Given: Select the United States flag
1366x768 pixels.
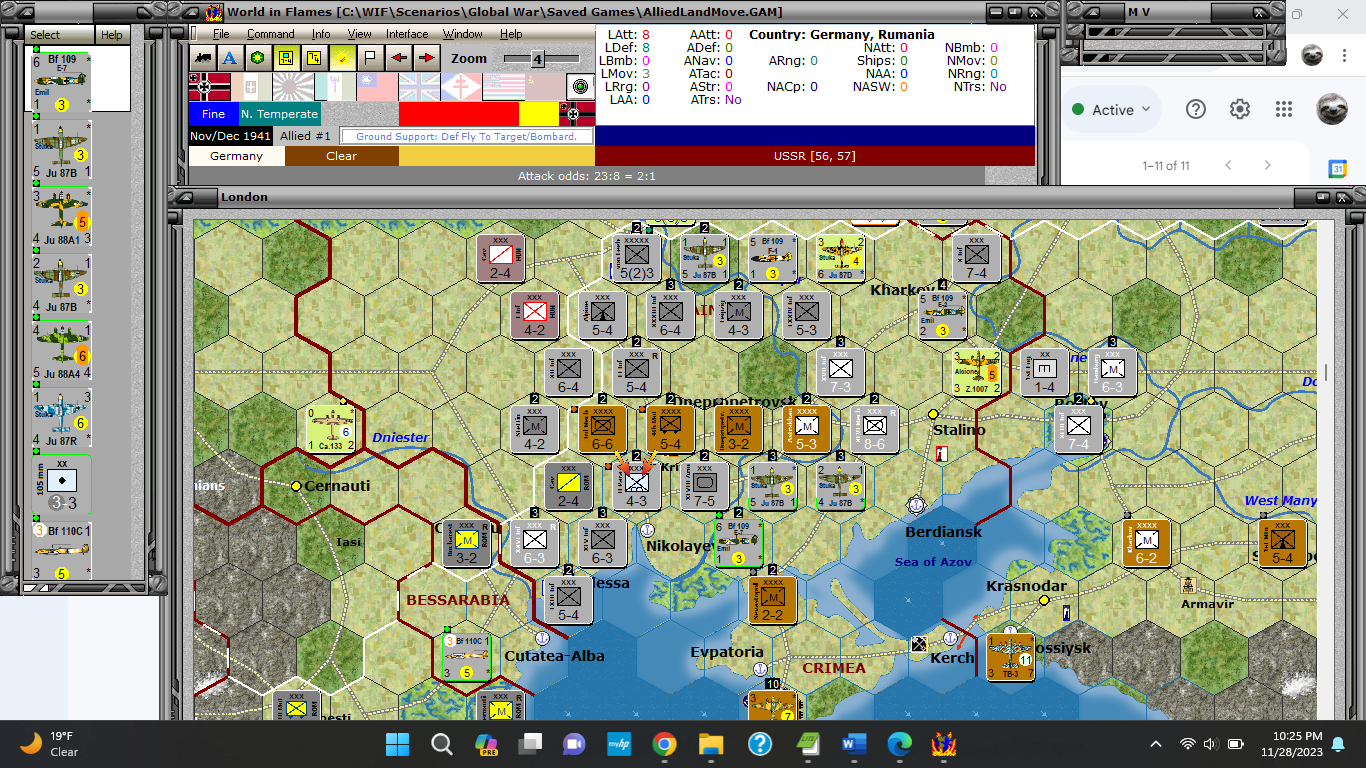Looking at the screenshot, I should pos(504,87).
